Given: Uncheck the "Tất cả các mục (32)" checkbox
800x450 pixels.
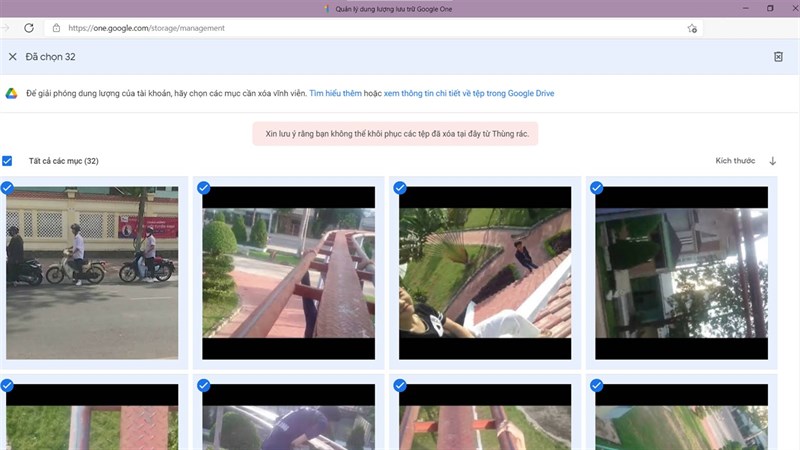Looking at the screenshot, I should point(8,161).
